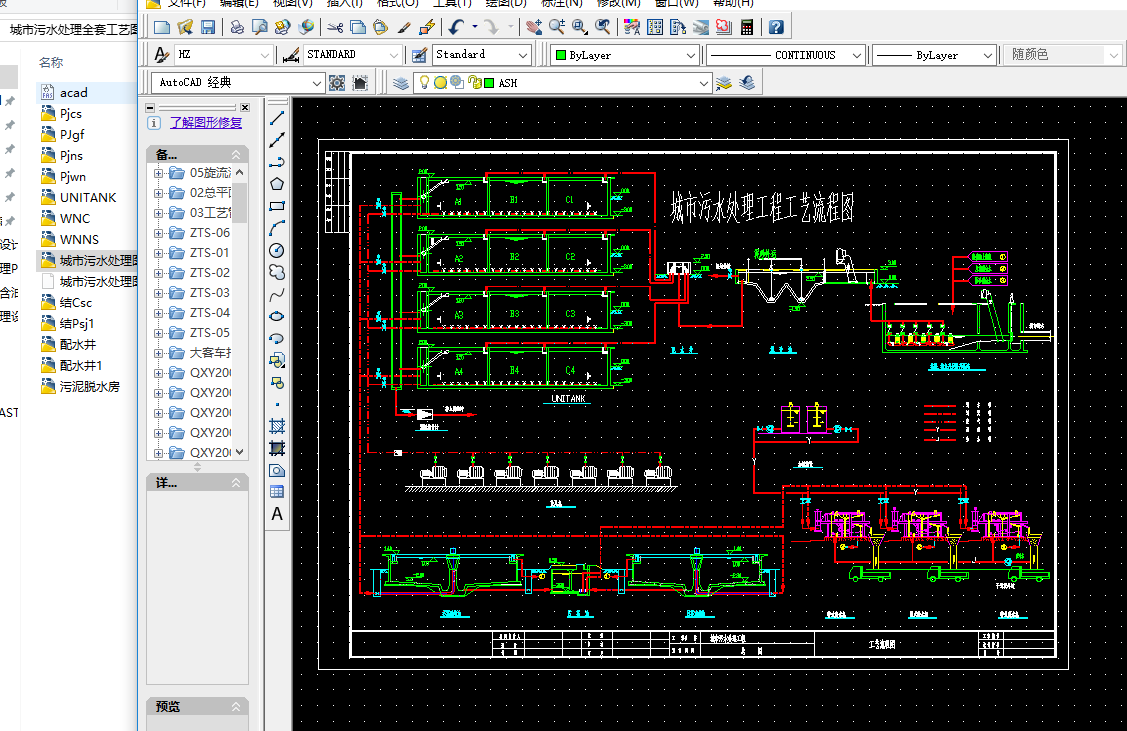Open the 帮助(H) menu
The height and width of the screenshot is (731, 1127).
click(733, 3)
